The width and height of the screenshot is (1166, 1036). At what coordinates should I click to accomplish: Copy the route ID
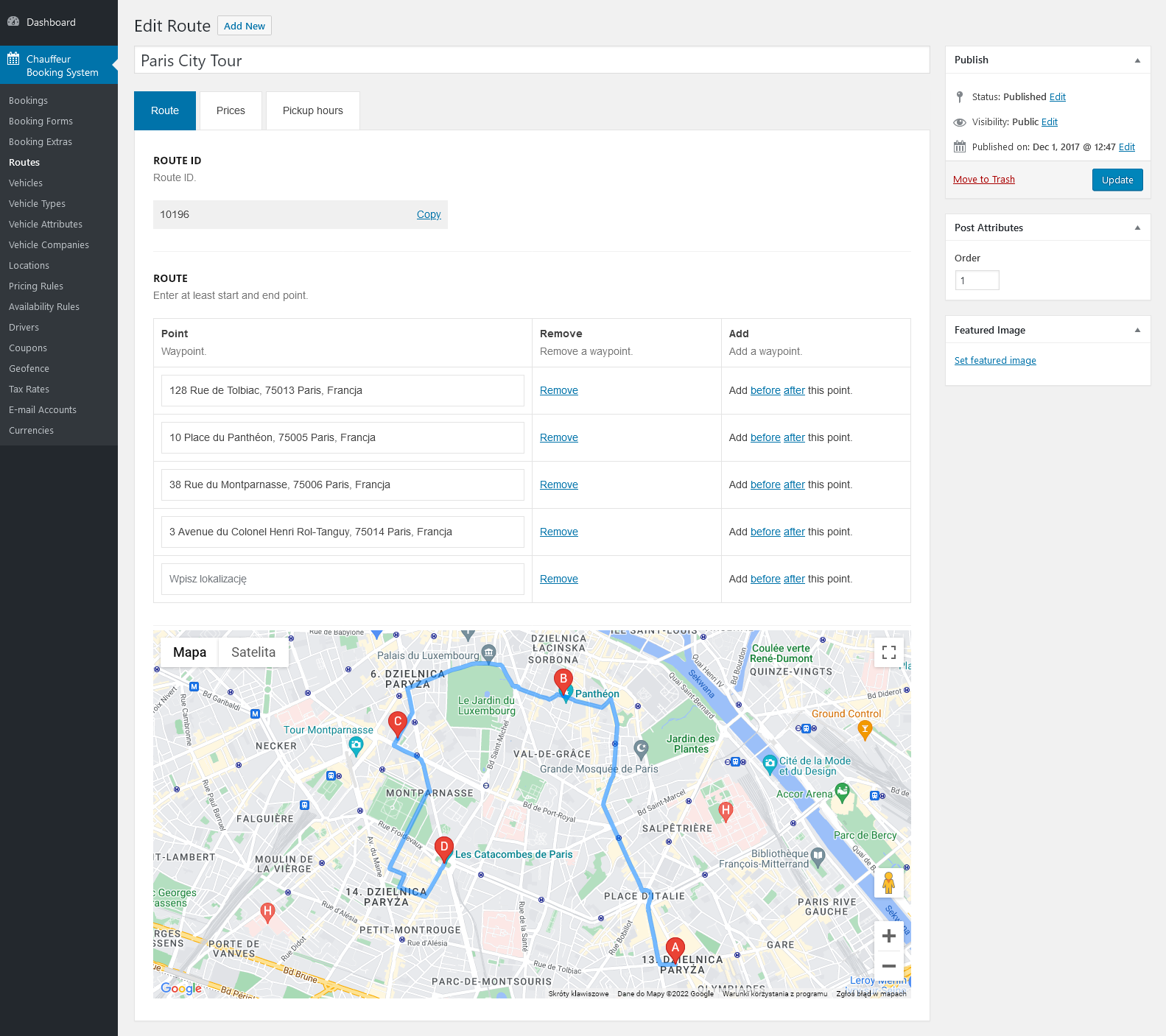point(428,215)
